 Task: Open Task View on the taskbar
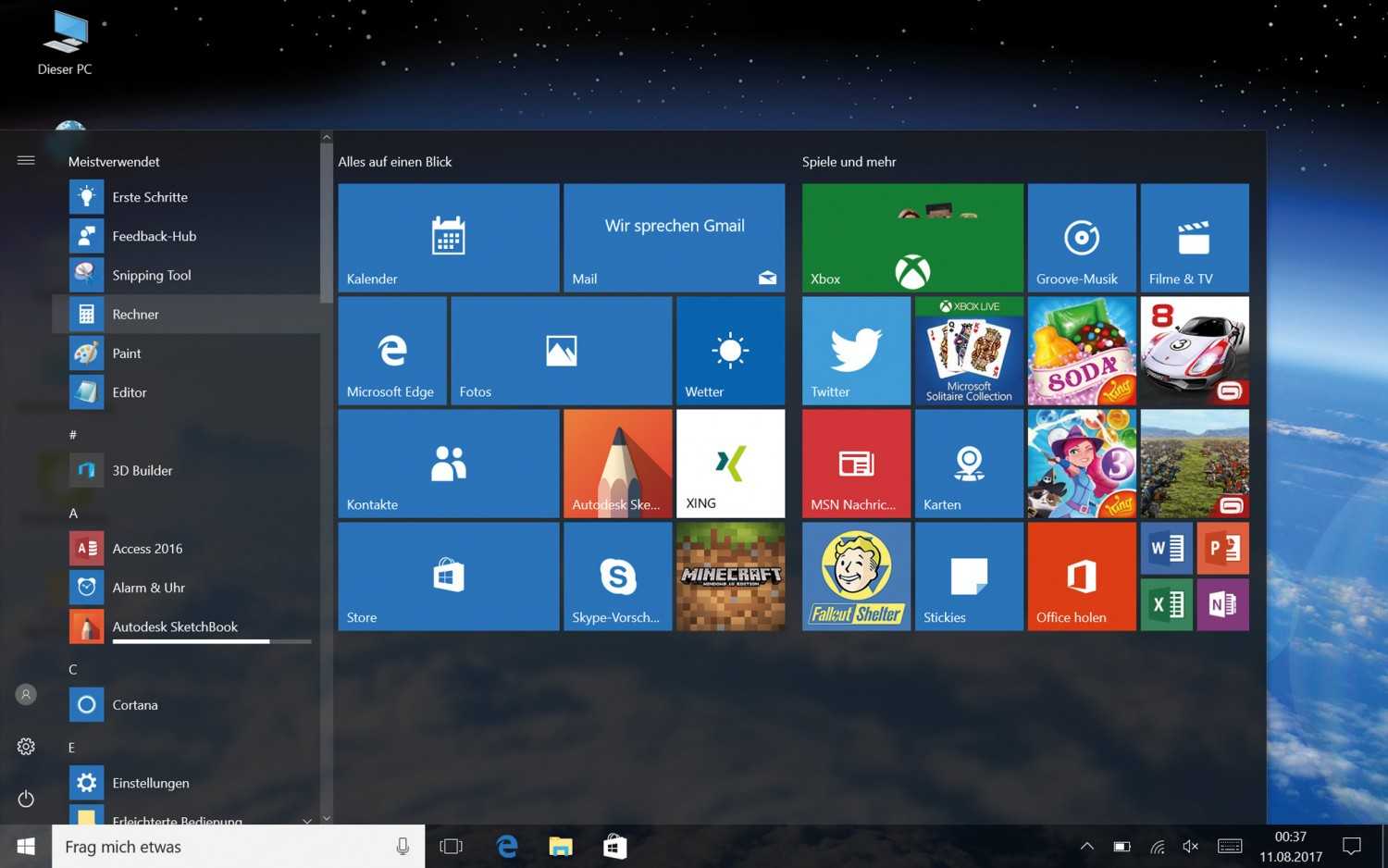[x=452, y=847]
